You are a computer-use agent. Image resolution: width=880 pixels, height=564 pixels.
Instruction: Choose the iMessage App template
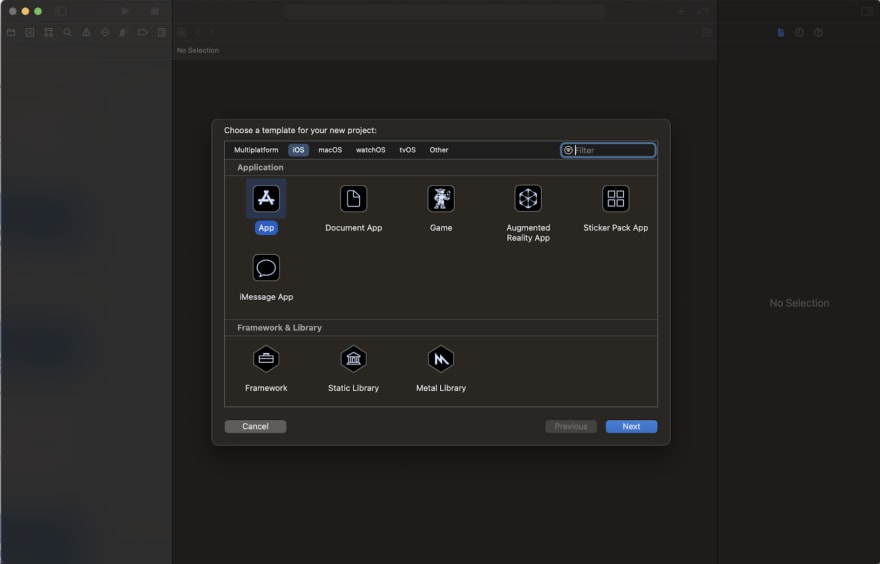pos(266,277)
